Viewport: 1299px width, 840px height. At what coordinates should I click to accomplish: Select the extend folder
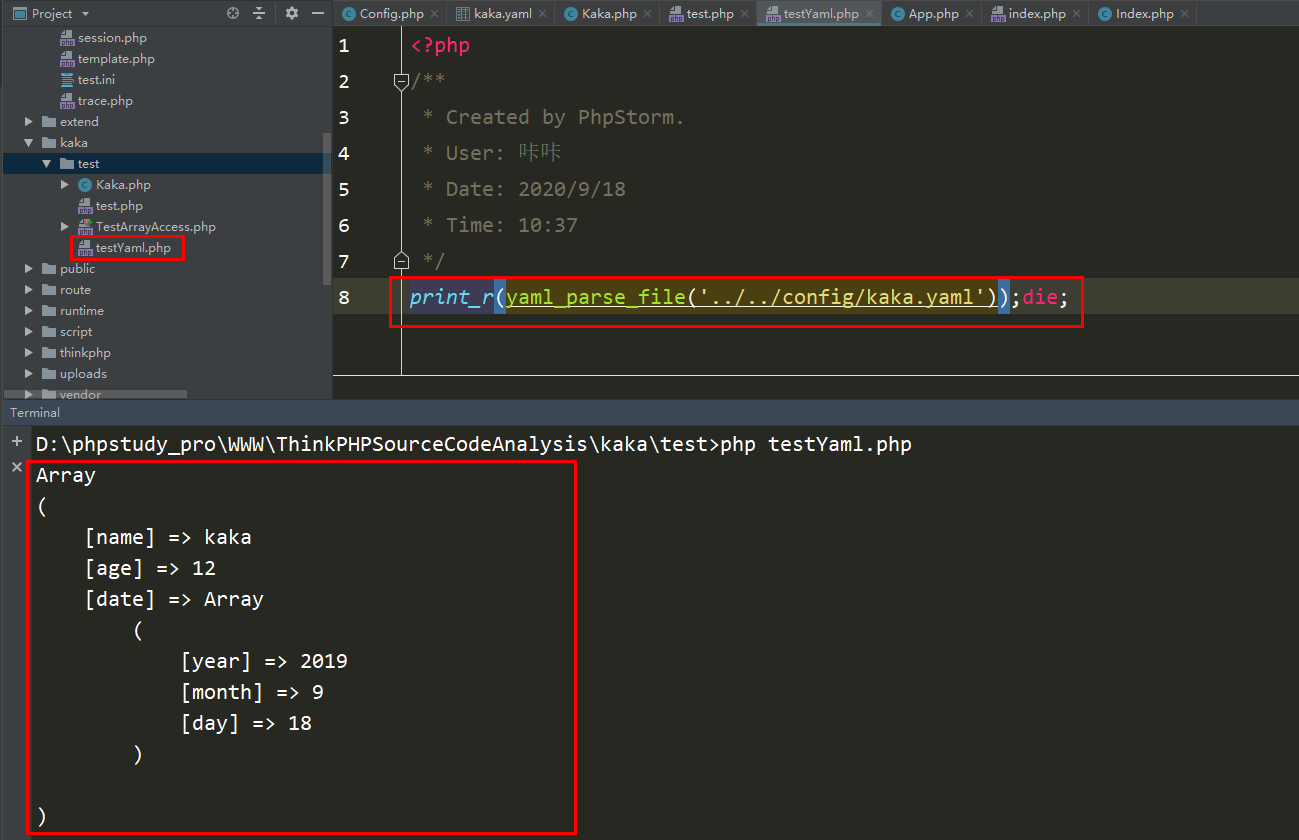(x=79, y=122)
